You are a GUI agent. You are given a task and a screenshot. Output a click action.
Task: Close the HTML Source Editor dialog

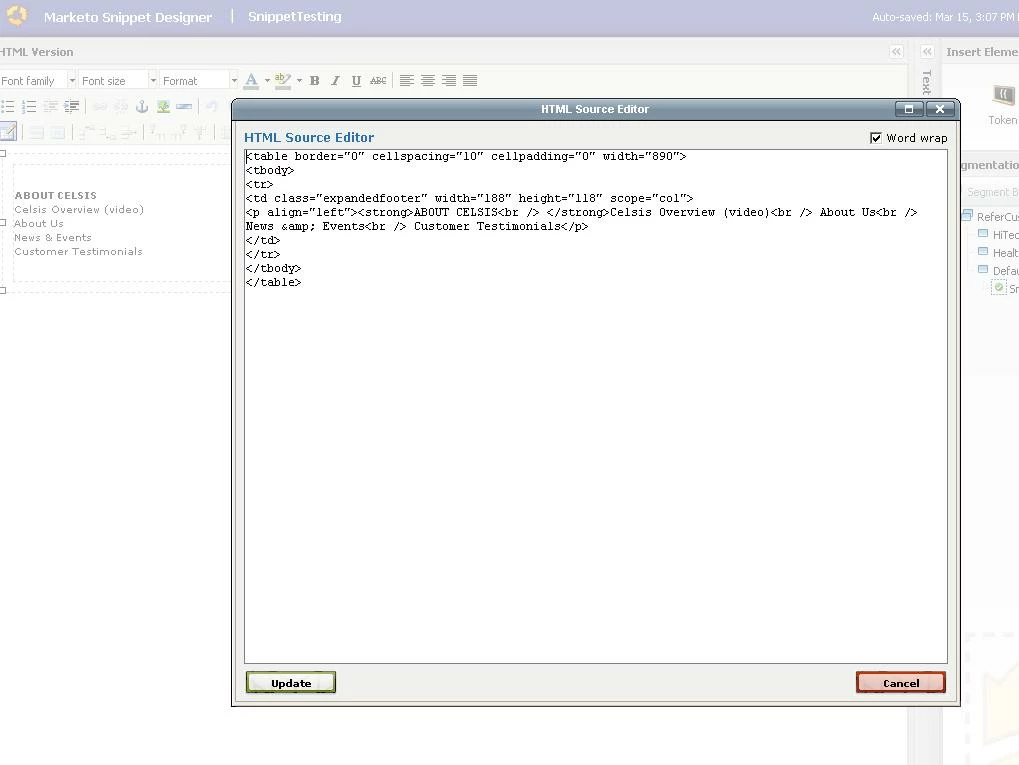pos(940,109)
